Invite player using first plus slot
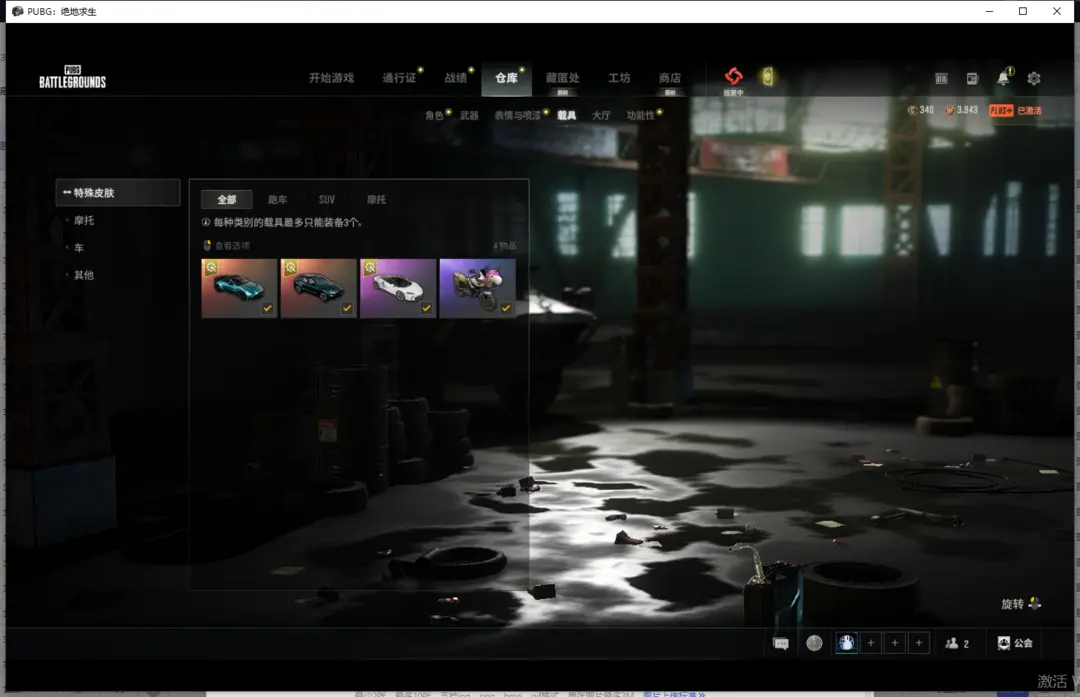 871,643
